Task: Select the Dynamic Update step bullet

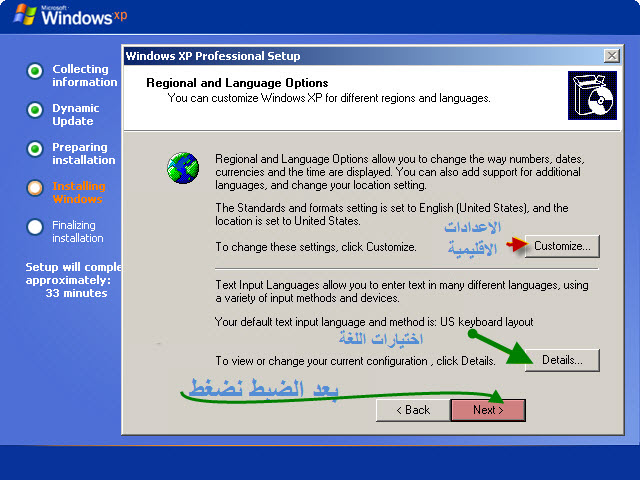Action: coord(35,110)
